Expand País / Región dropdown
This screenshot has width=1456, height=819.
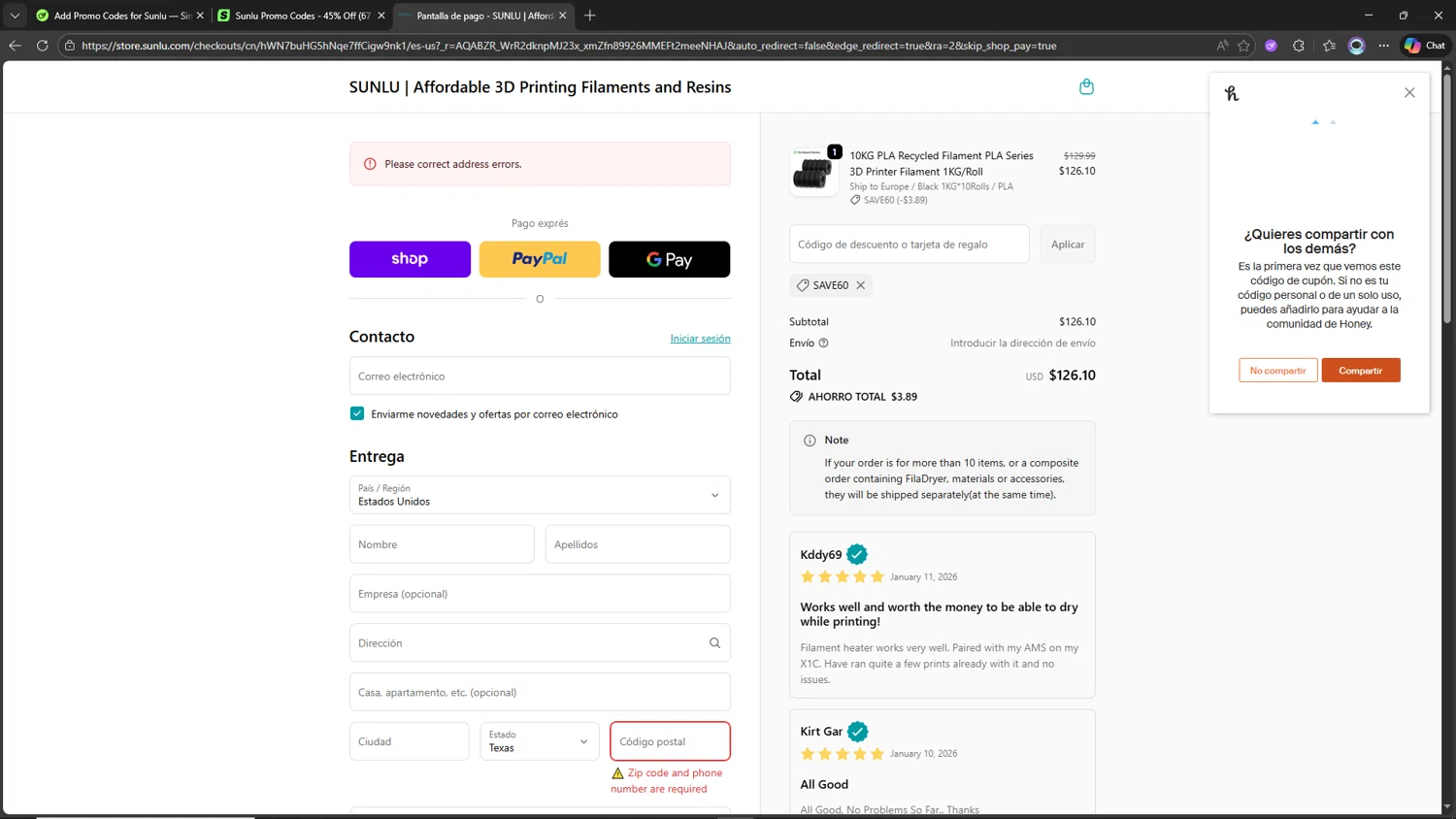540,495
